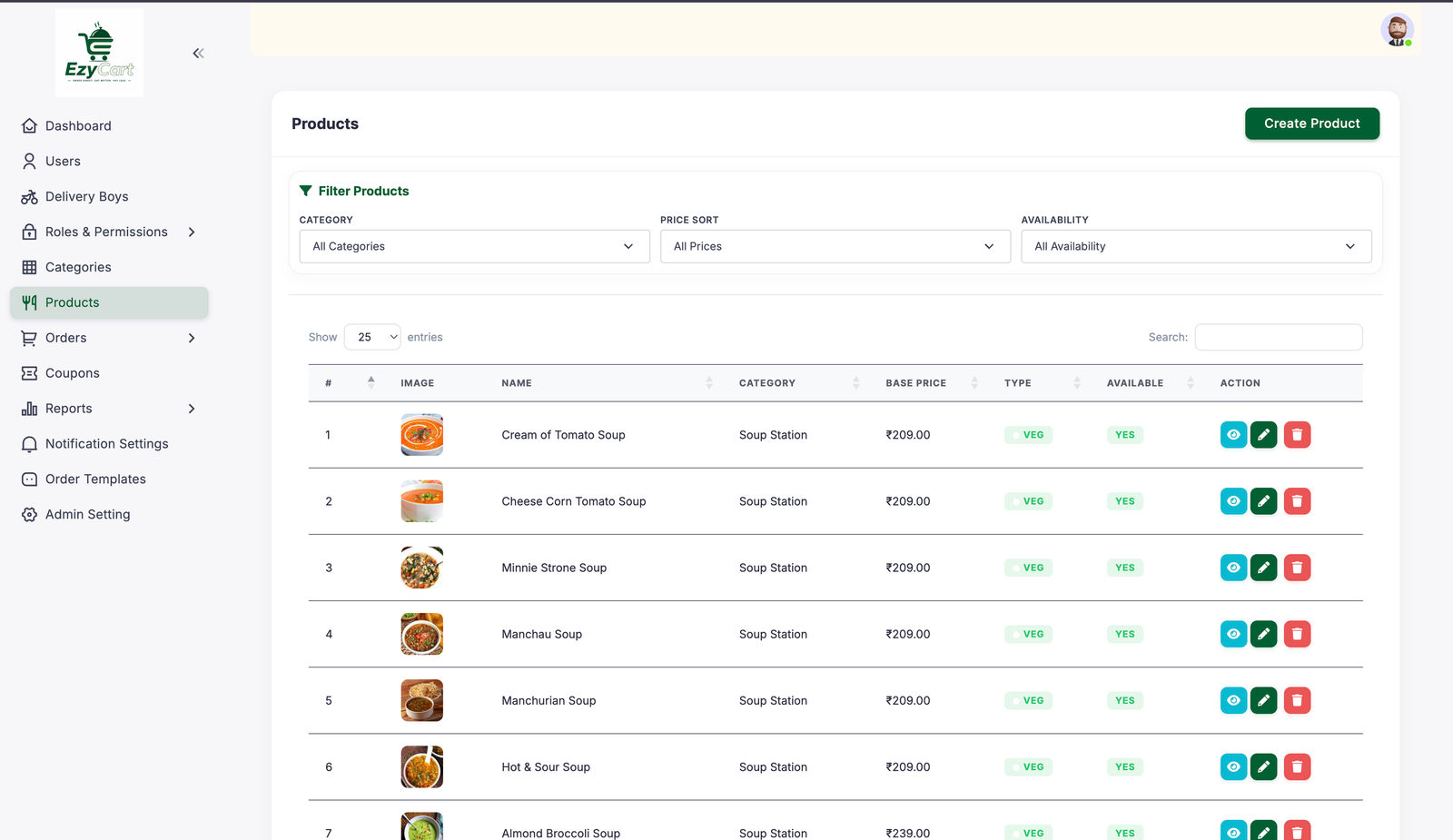Delete Manchurian Soup product
Viewport: 1453px width, 840px height.
(1297, 700)
